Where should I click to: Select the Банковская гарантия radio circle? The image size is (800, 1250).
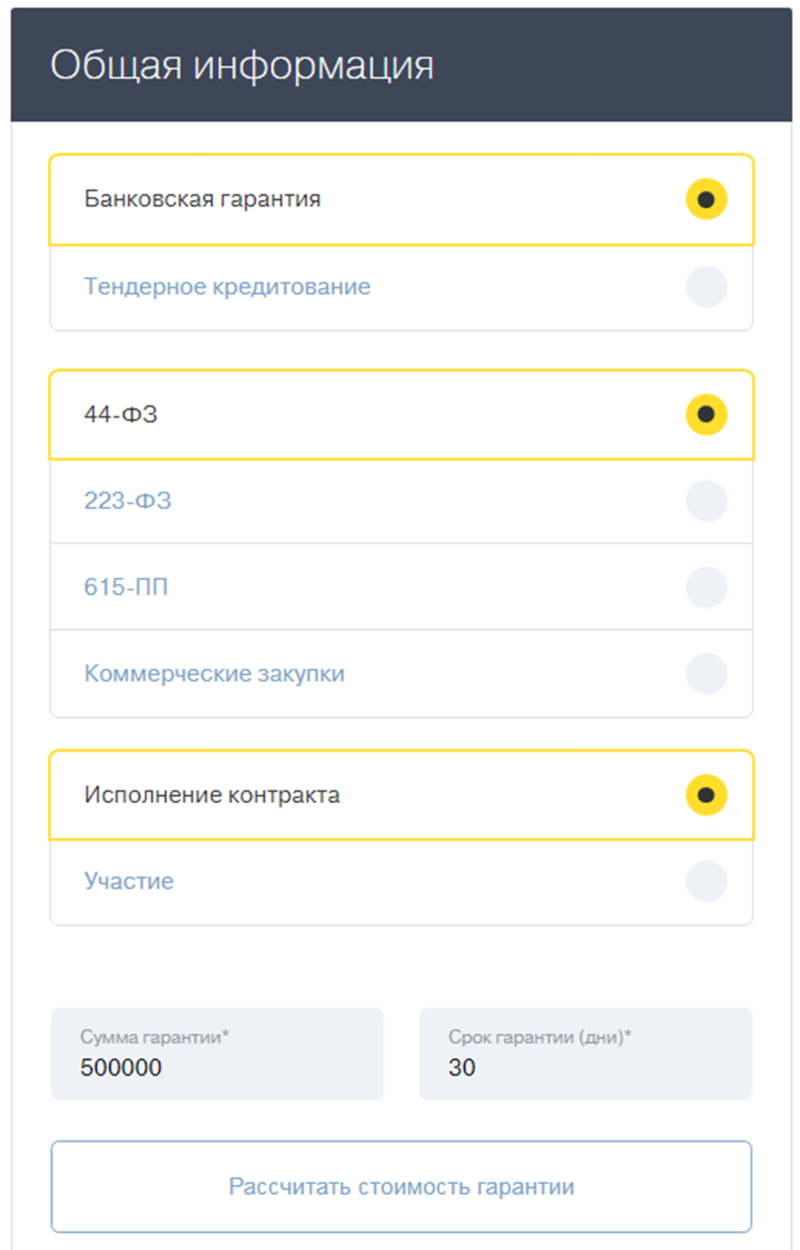[x=706, y=199]
